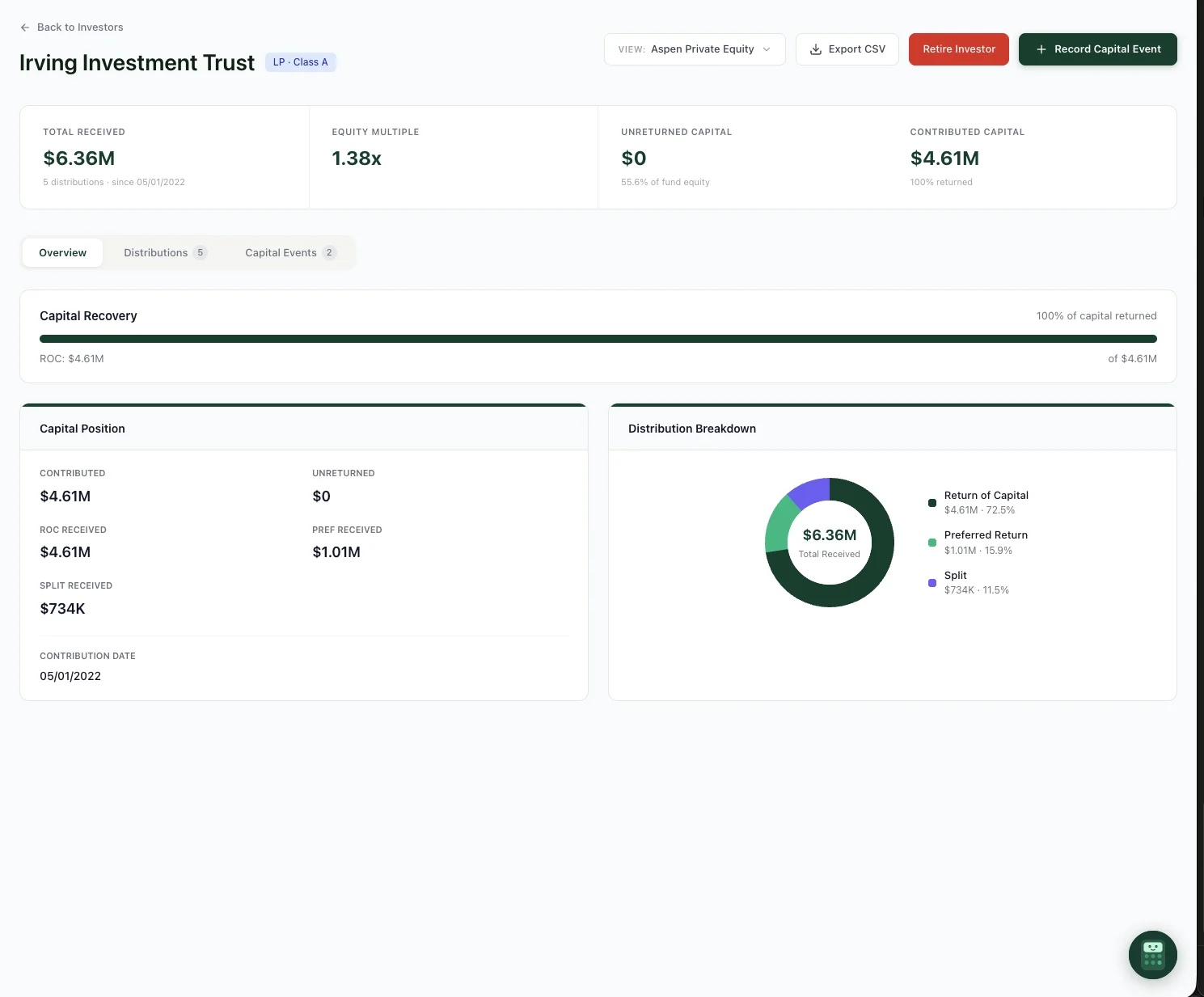Click the plus icon on Record Capital Event

(1041, 49)
